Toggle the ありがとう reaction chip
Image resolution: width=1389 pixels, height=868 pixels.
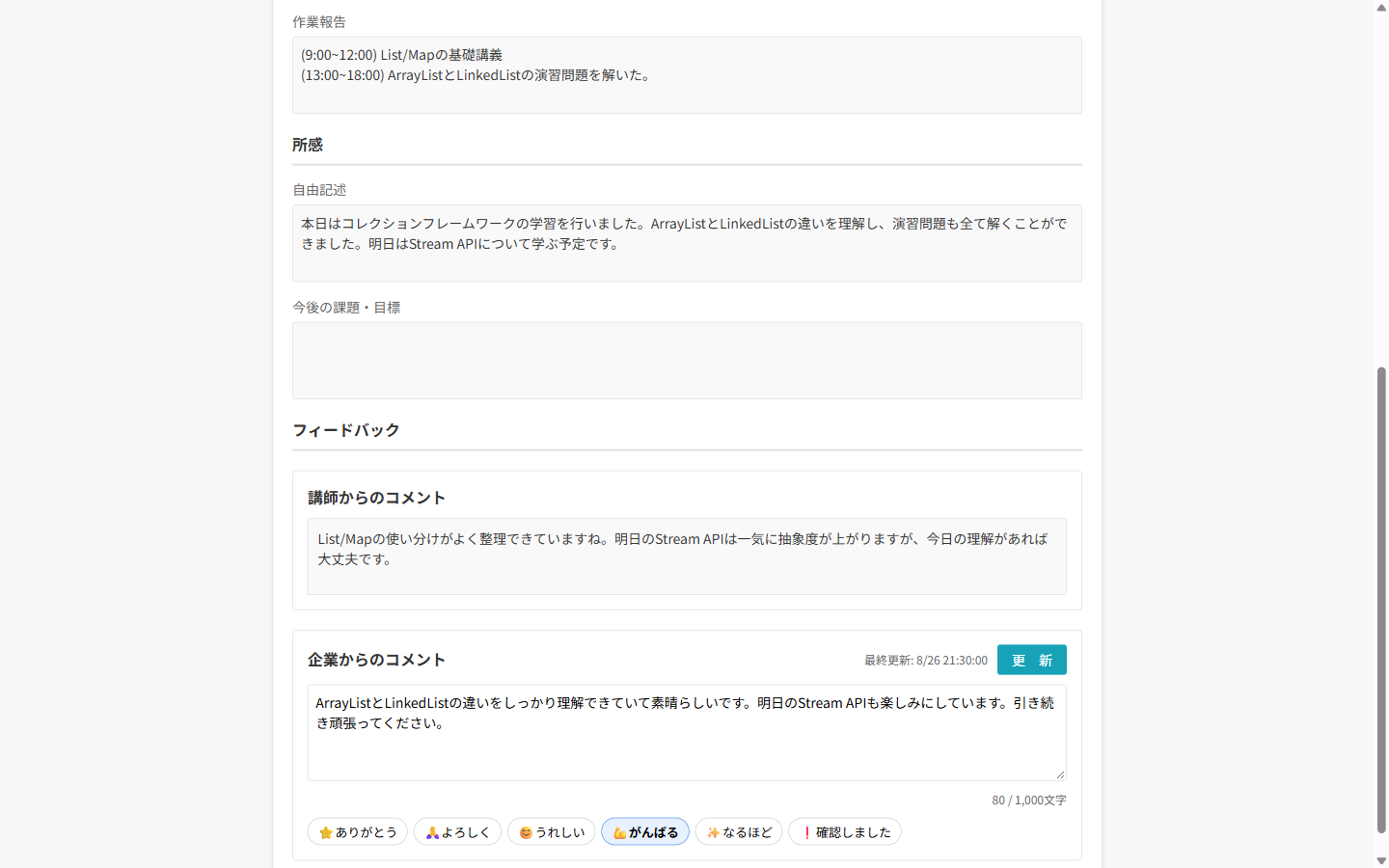tap(358, 832)
